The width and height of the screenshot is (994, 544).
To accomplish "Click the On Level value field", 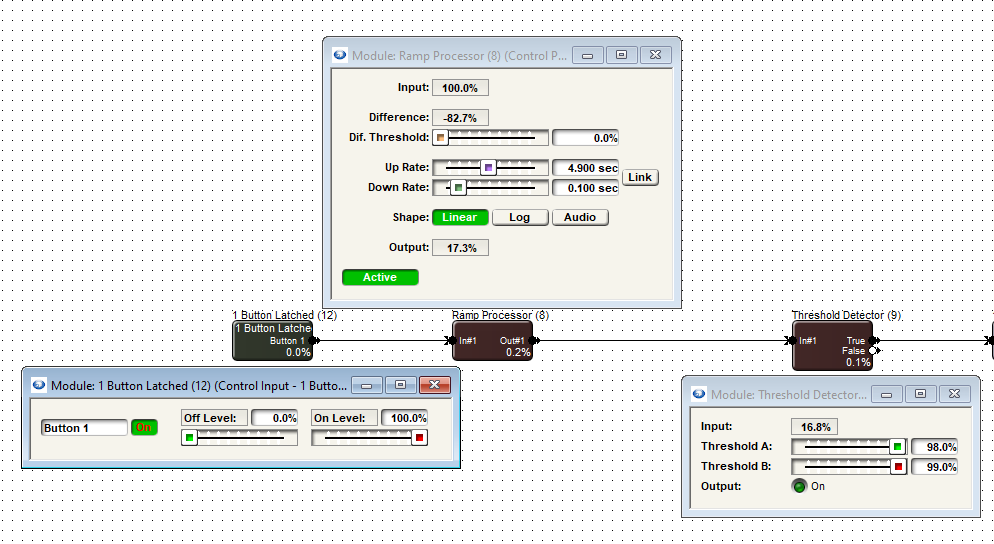I will 405,418.
